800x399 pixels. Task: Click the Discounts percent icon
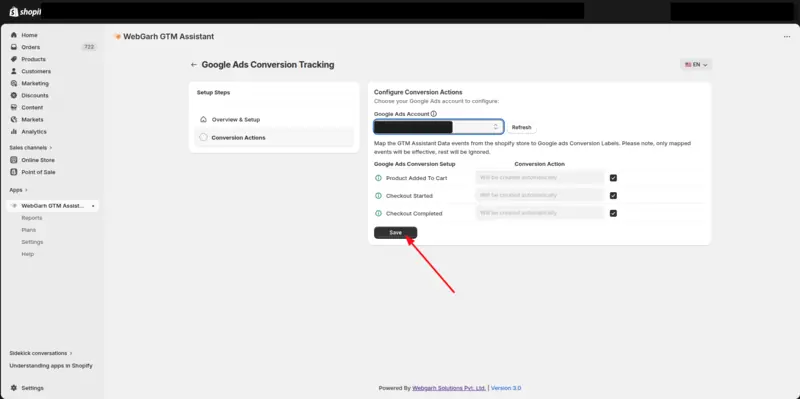point(14,95)
